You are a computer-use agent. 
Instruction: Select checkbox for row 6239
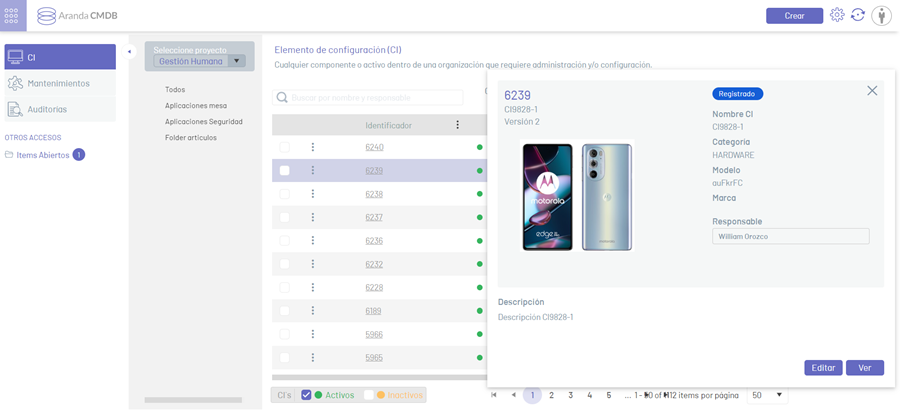285,170
